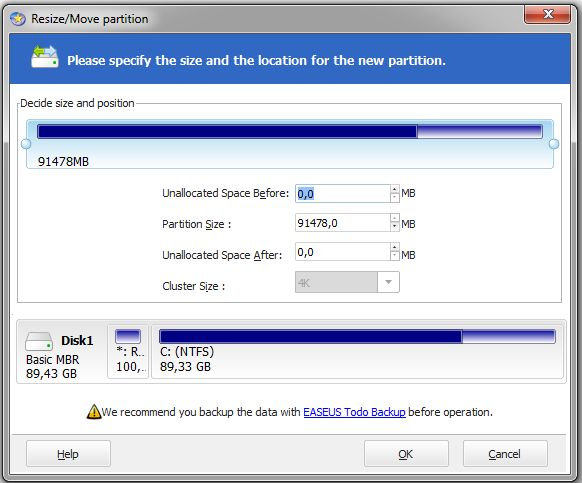Click the resize partition drive icon in banner
Screen dimensions: 582x483
pos(45,57)
